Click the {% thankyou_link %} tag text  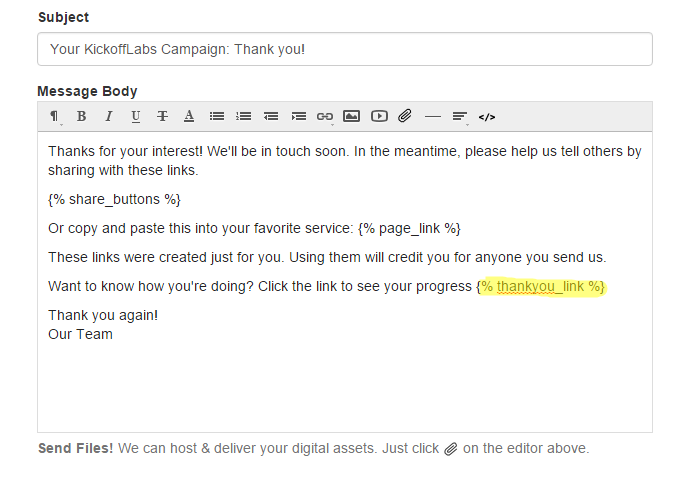(x=541, y=286)
